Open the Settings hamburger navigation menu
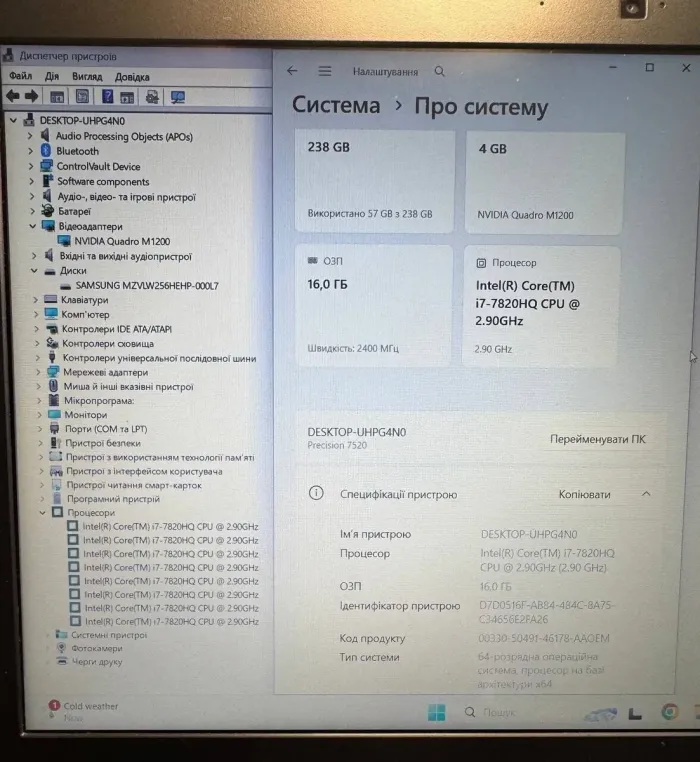Viewport: 700px width, 762px height. click(x=325, y=71)
